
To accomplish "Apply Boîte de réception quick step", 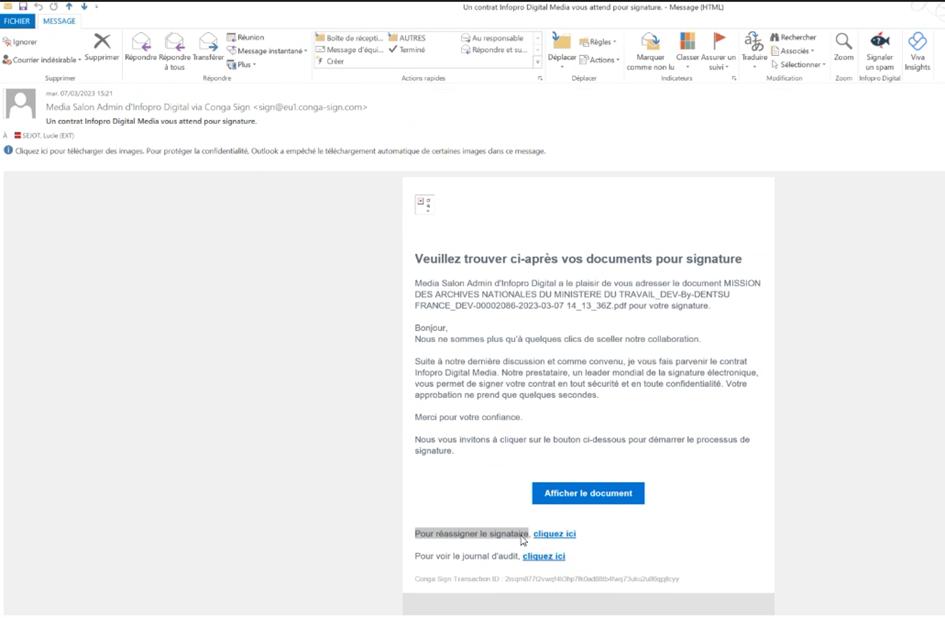I will pyautogui.click(x=350, y=38).
